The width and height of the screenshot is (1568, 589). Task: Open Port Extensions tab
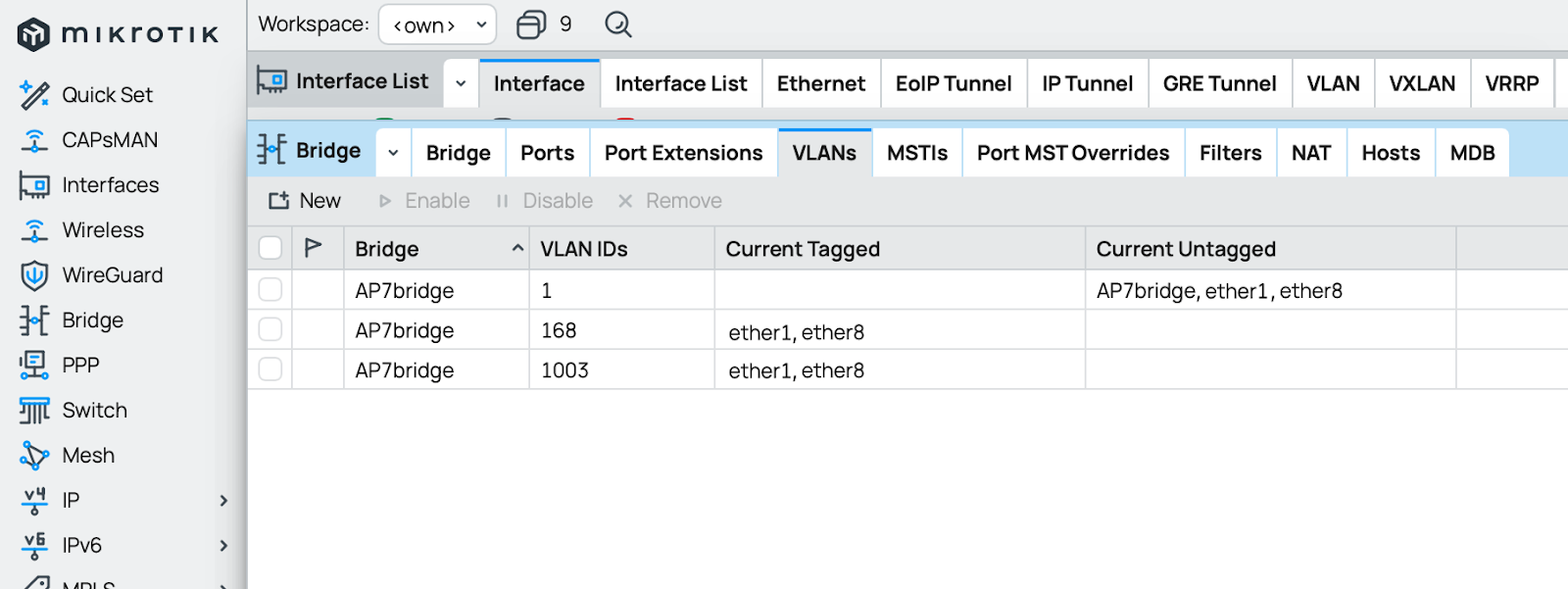(684, 153)
